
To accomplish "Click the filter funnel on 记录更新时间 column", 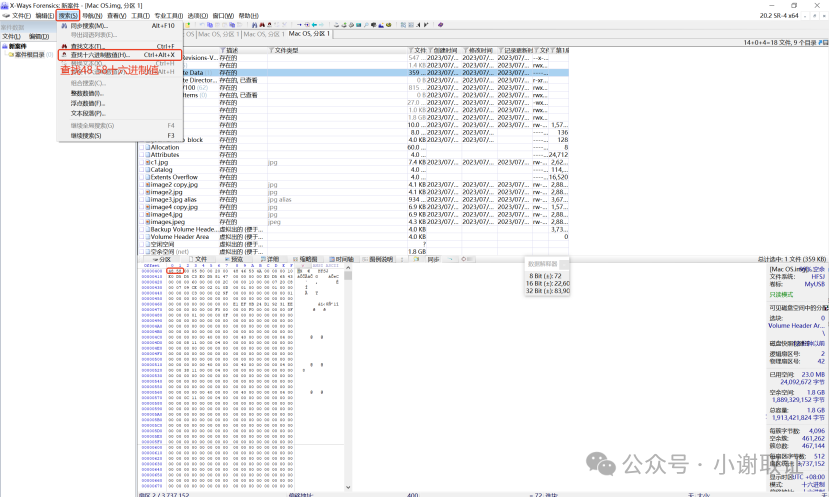I will pyautogui.click(x=501, y=50).
